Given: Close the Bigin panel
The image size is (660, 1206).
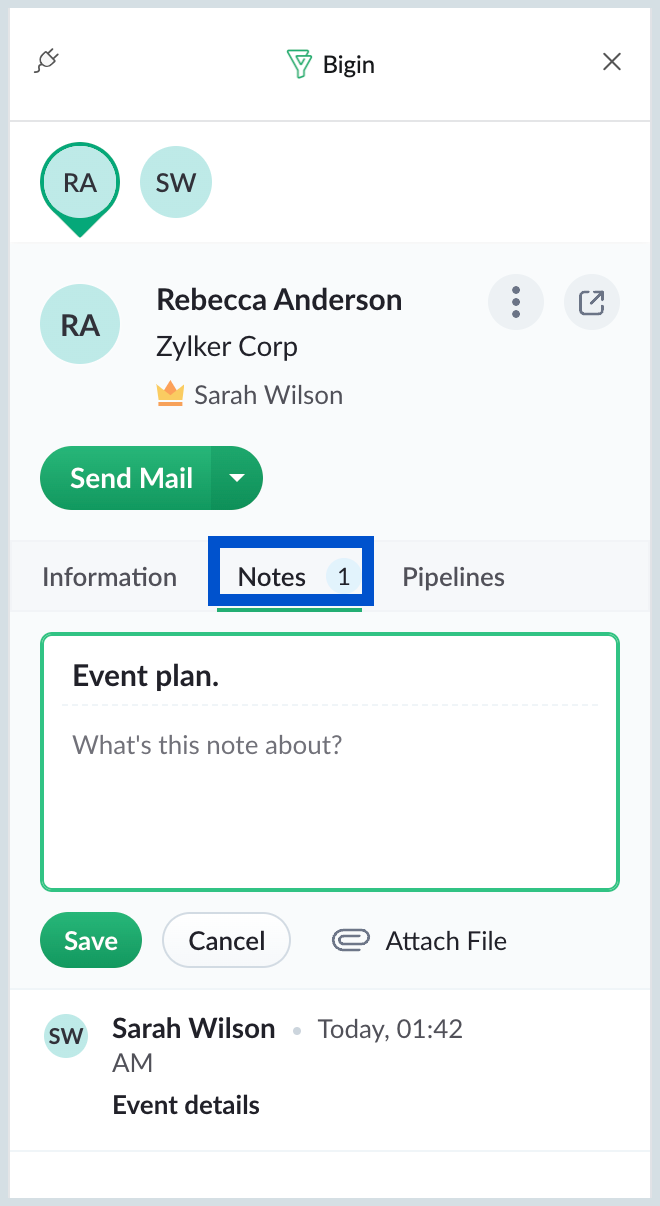Looking at the screenshot, I should click(612, 62).
